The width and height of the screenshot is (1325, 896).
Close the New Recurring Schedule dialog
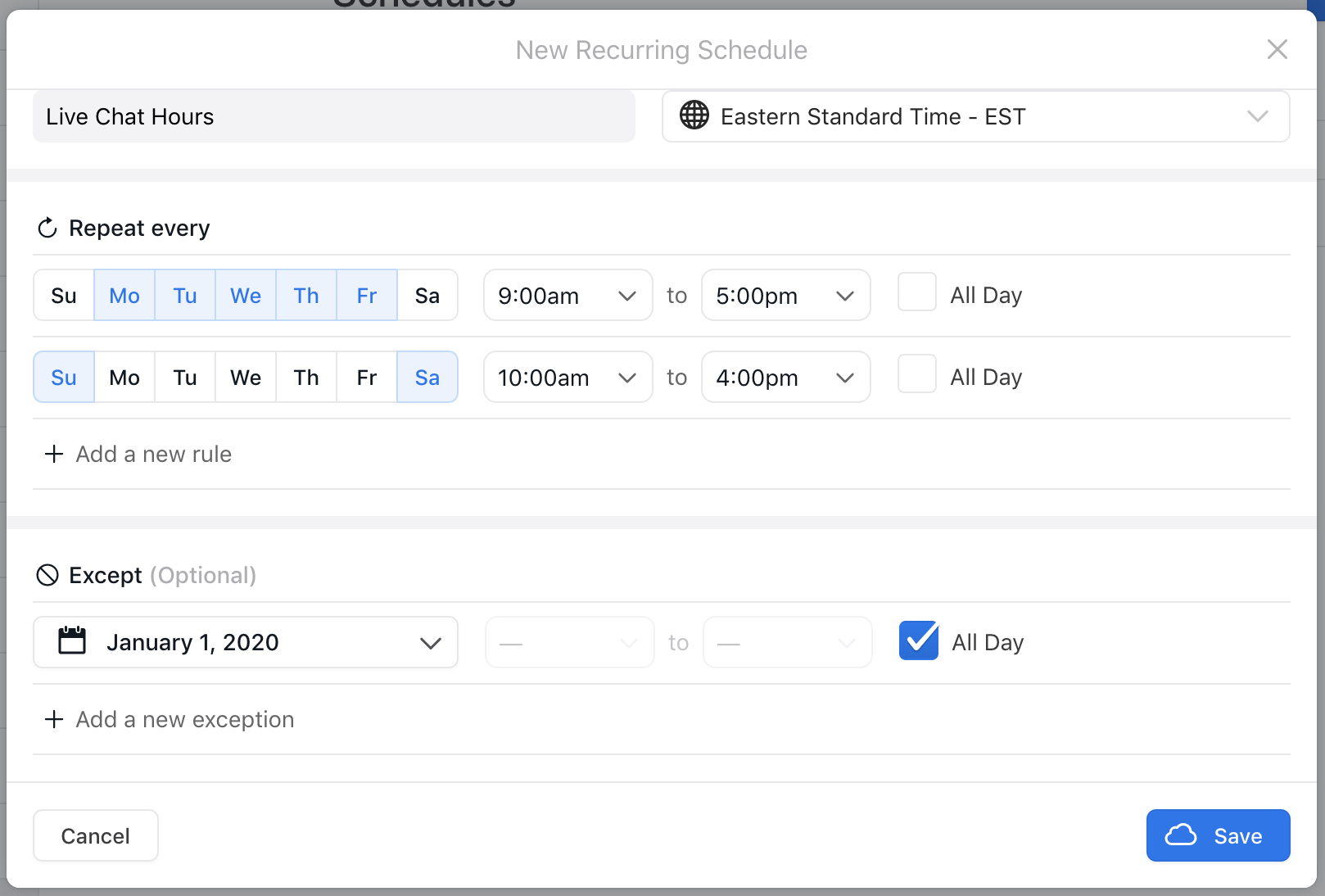pos(1277,49)
